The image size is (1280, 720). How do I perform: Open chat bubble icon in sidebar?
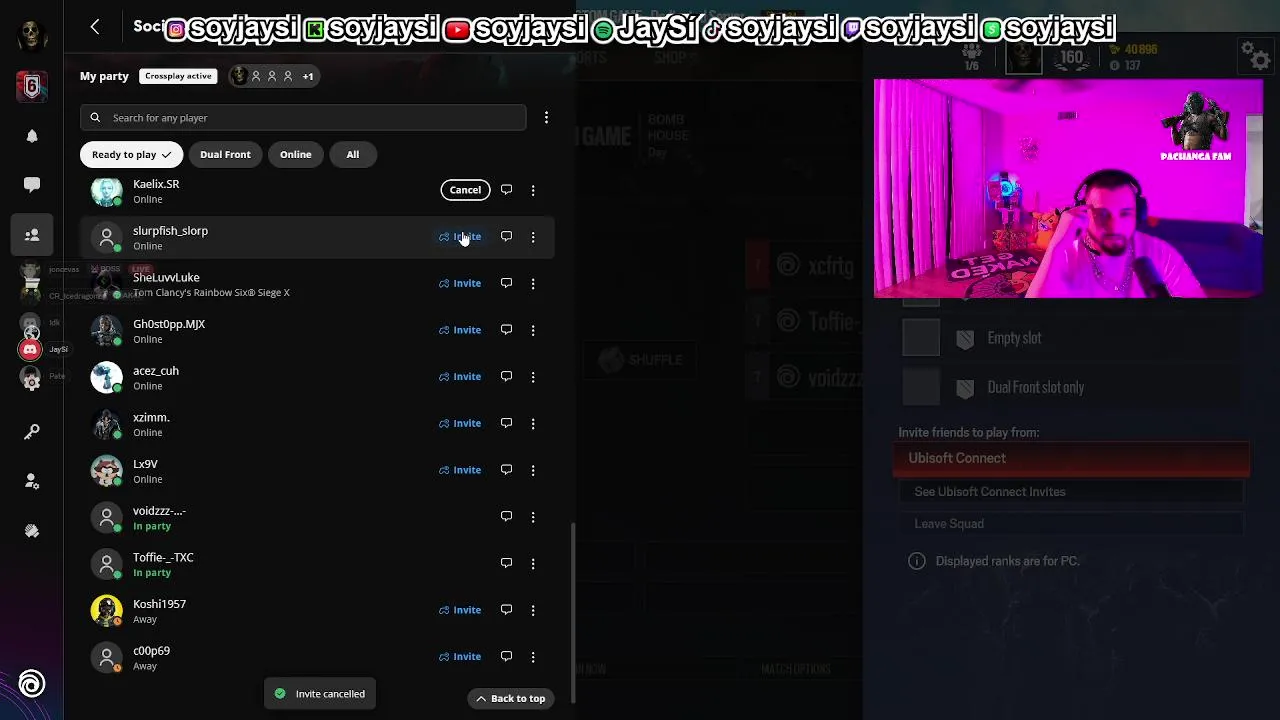32,185
